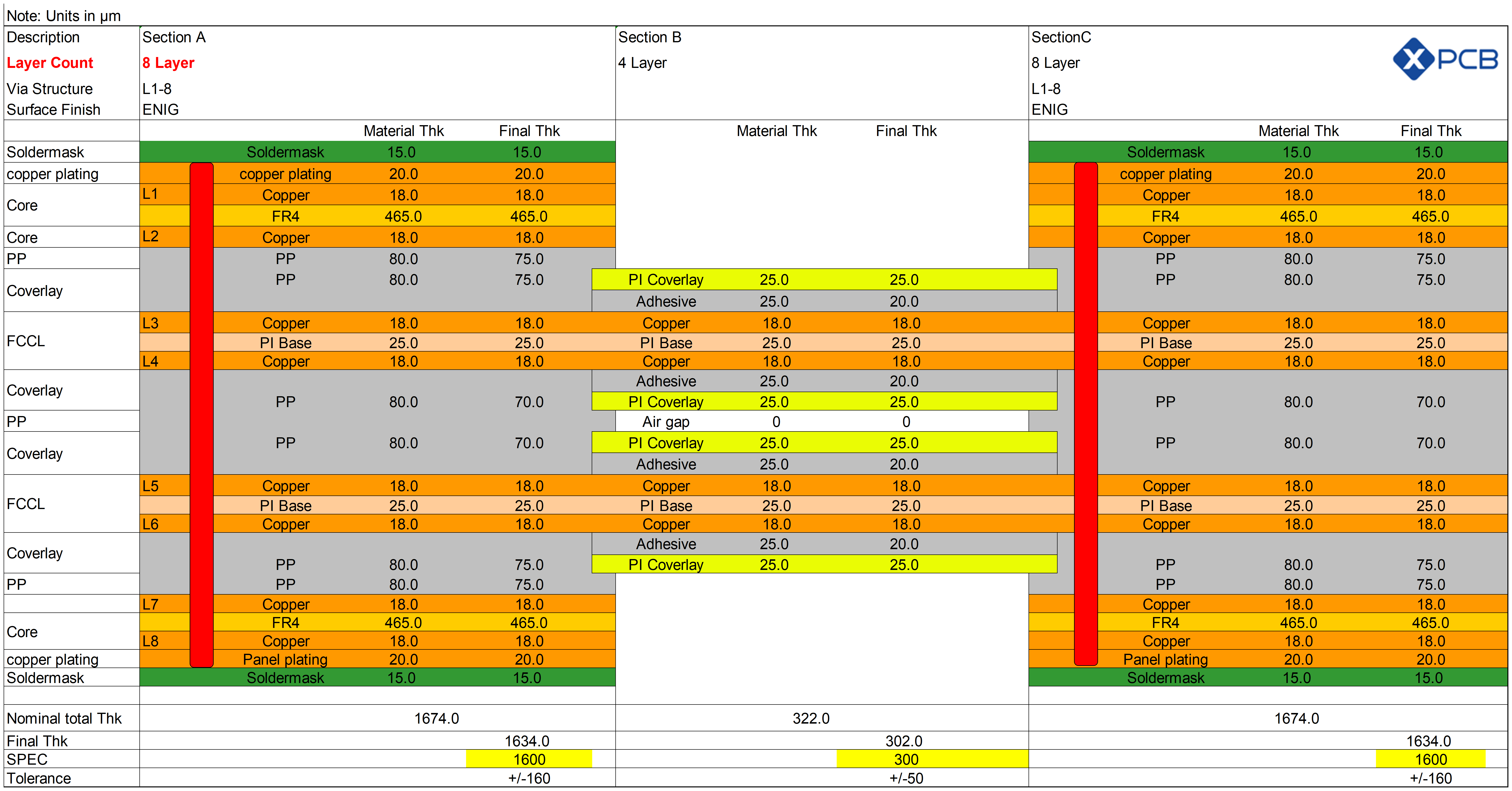Select top 'Soldermask' green row in Section A

(377, 152)
